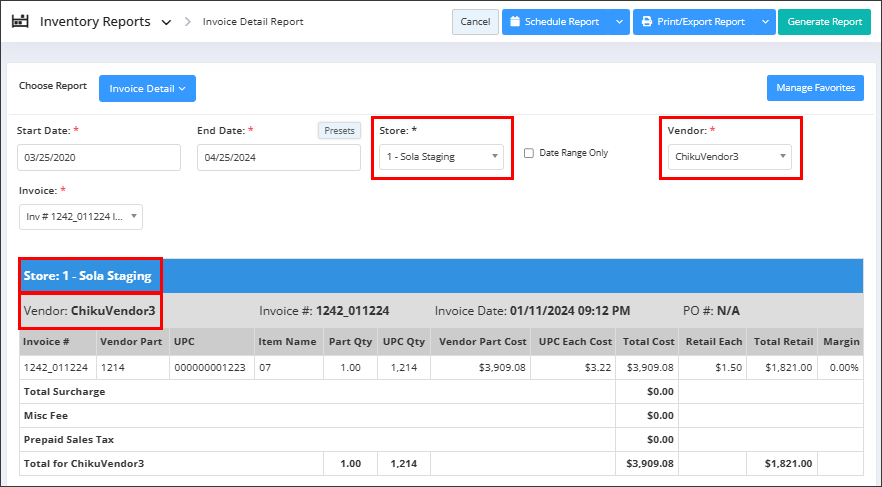Click the Inventory Reports module icon
Image resolution: width=882 pixels, height=487 pixels.
20,21
